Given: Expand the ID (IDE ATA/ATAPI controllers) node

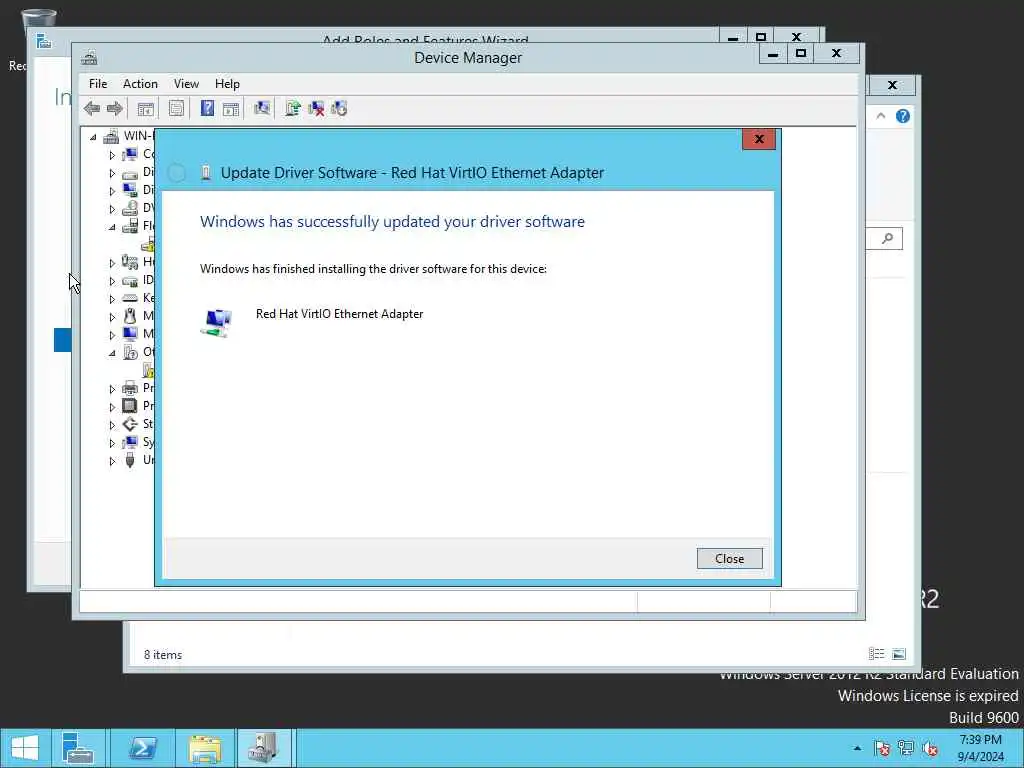Looking at the screenshot, I should pyautogui.click(x=112, y=281).
